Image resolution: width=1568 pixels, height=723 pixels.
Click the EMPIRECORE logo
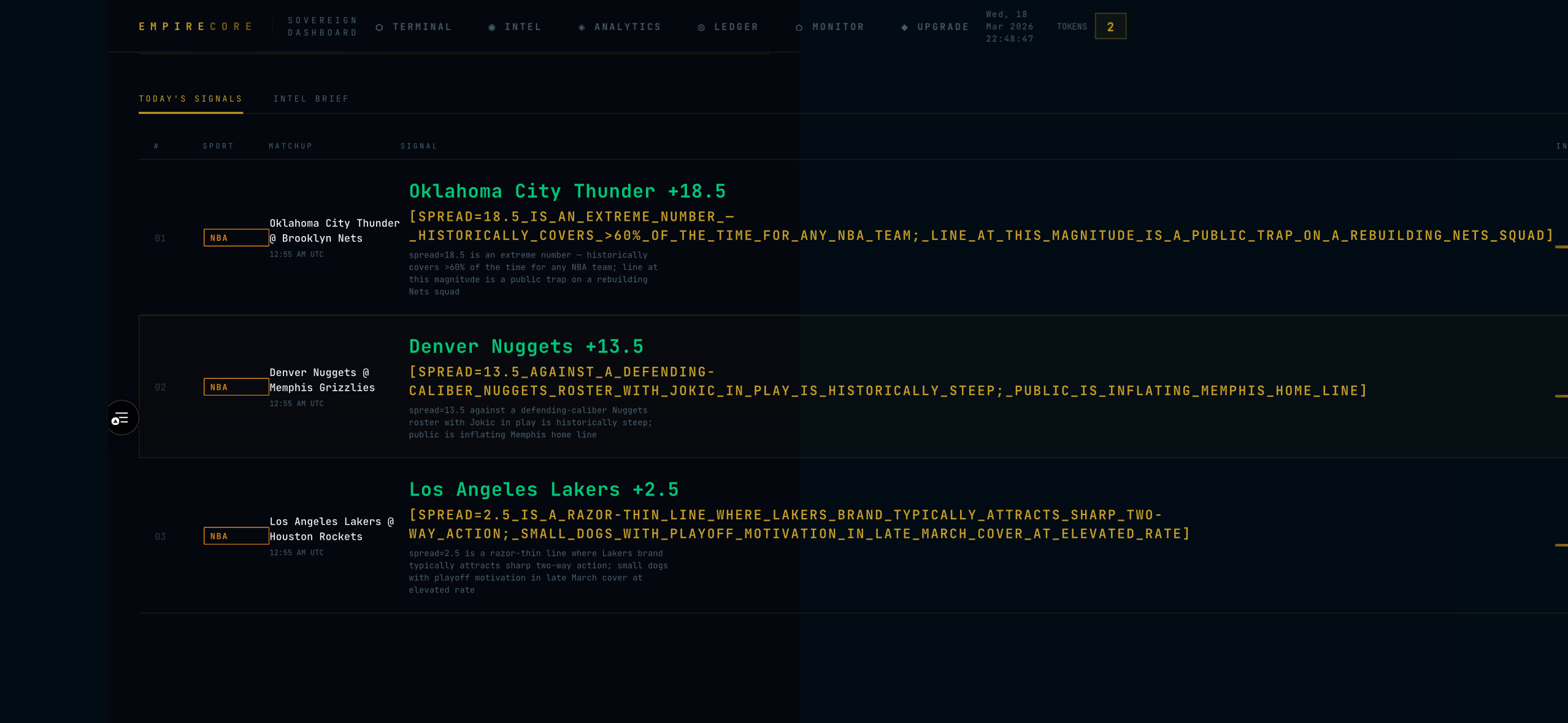(196, 27)
